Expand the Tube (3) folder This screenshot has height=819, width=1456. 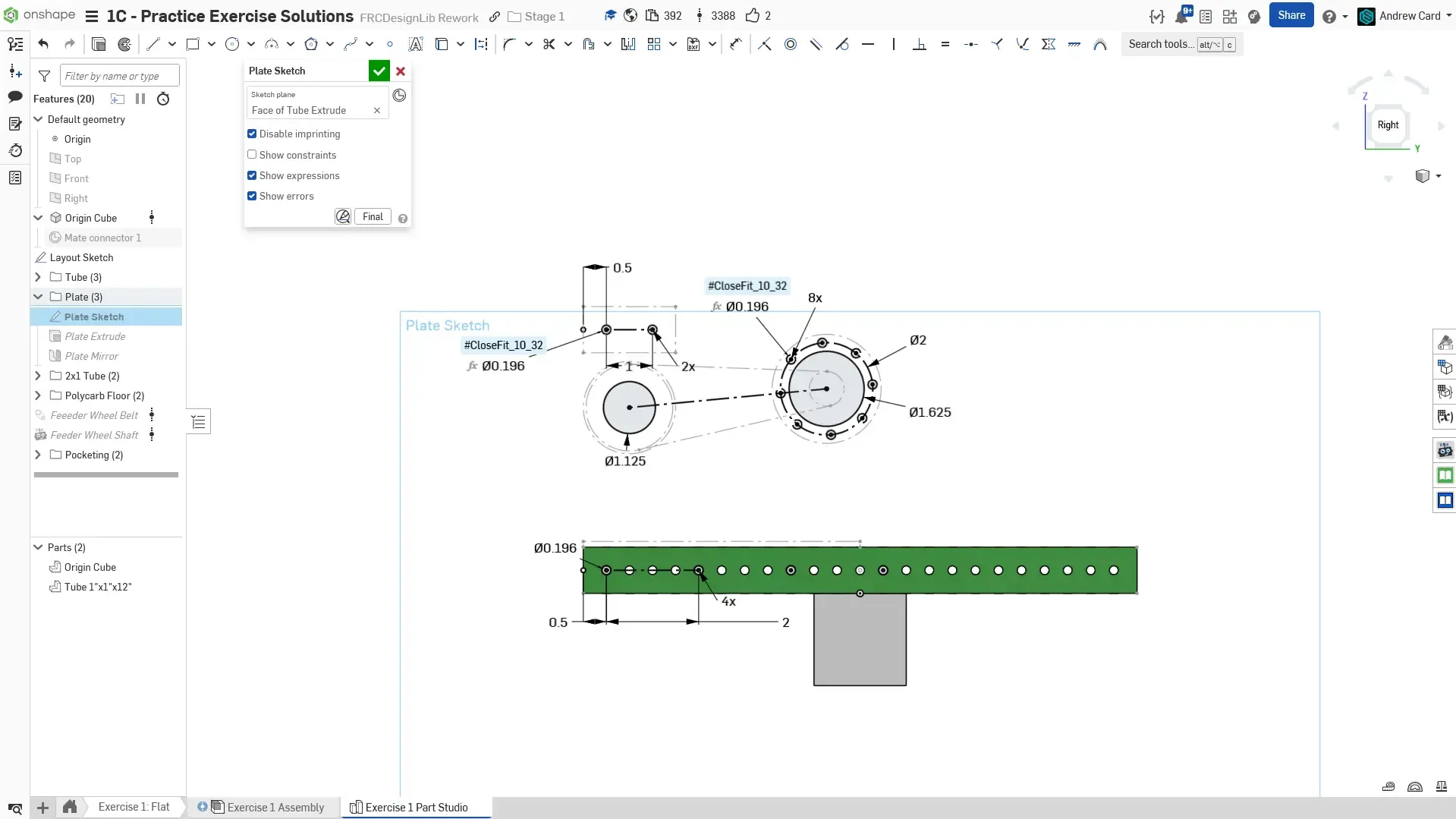click(x=38, y=277)
